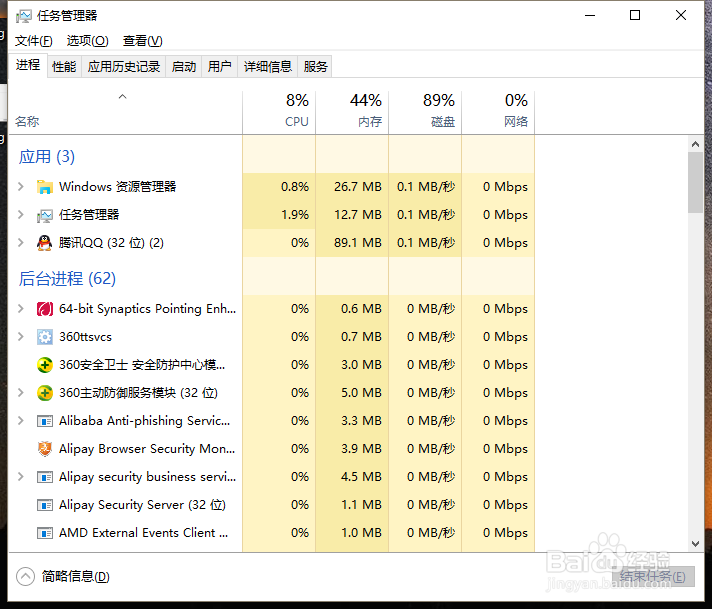Select the 进程 tab
The image size is (712, 609).
(x=28, y=65)
